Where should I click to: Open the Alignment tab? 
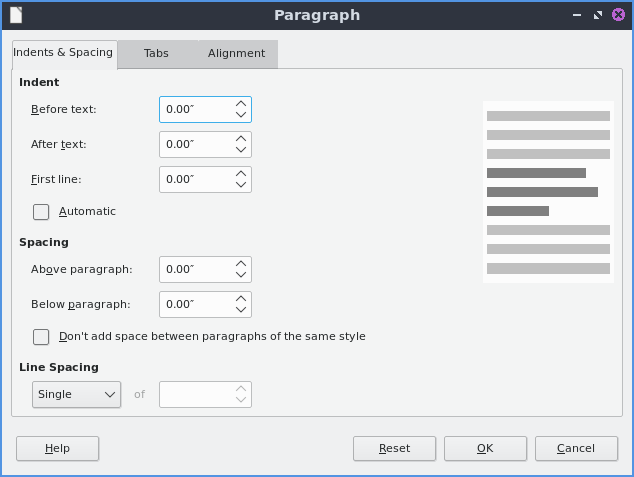pyautogui.click(x=236, y=54)
